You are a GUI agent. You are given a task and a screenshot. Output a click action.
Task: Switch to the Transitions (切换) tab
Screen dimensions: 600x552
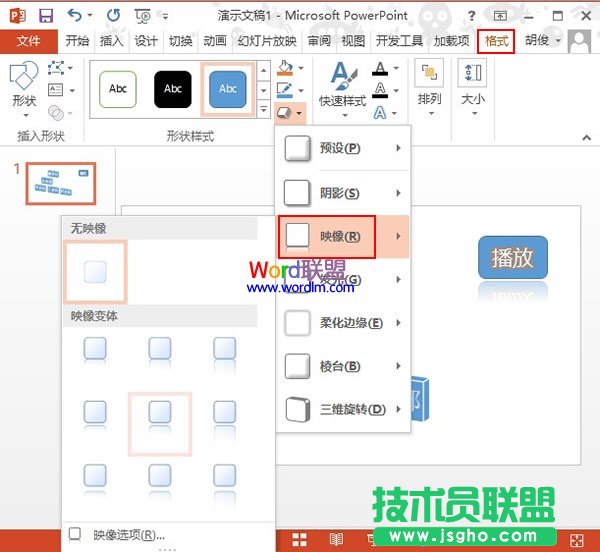180,41
